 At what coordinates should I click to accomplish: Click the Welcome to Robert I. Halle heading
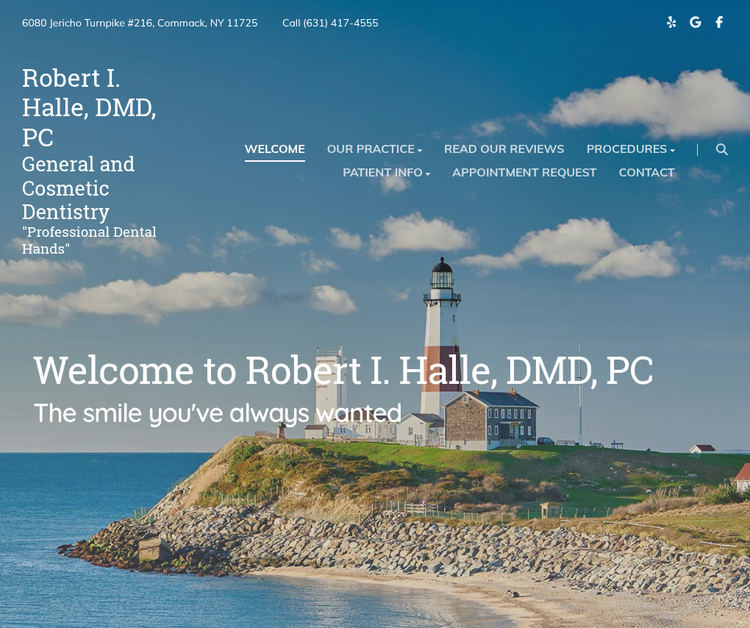(x=343, y=370)
